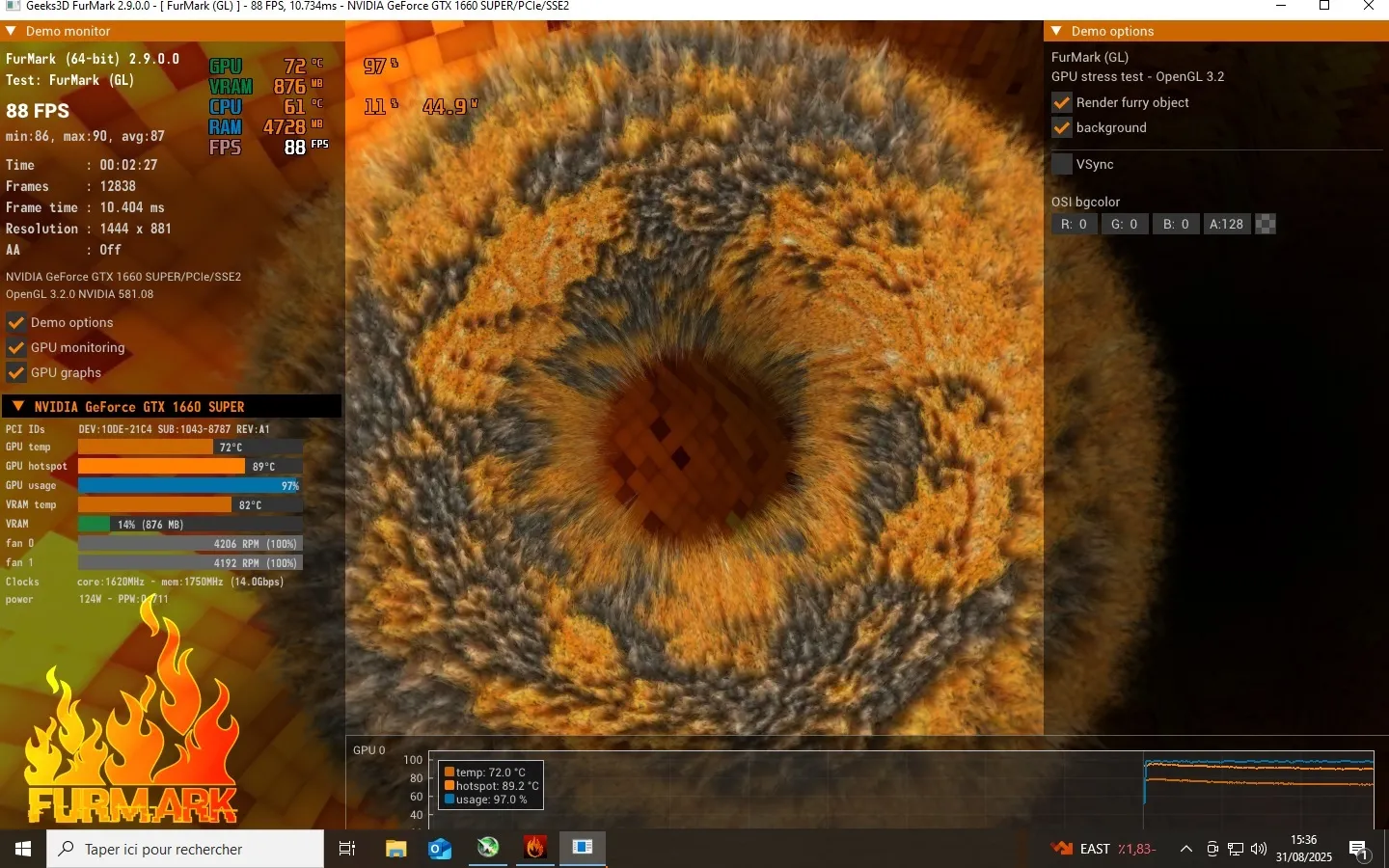
Task: Click the power 124W line
Action: [87, 599]
